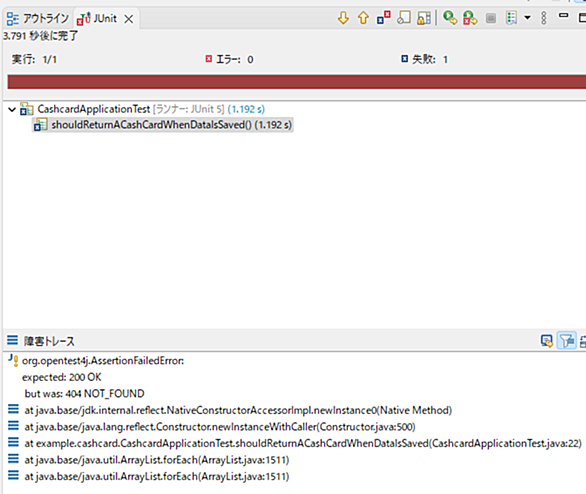
Task: Select CashcardApplicationTest test class row
Action: [x=142, y=109]
